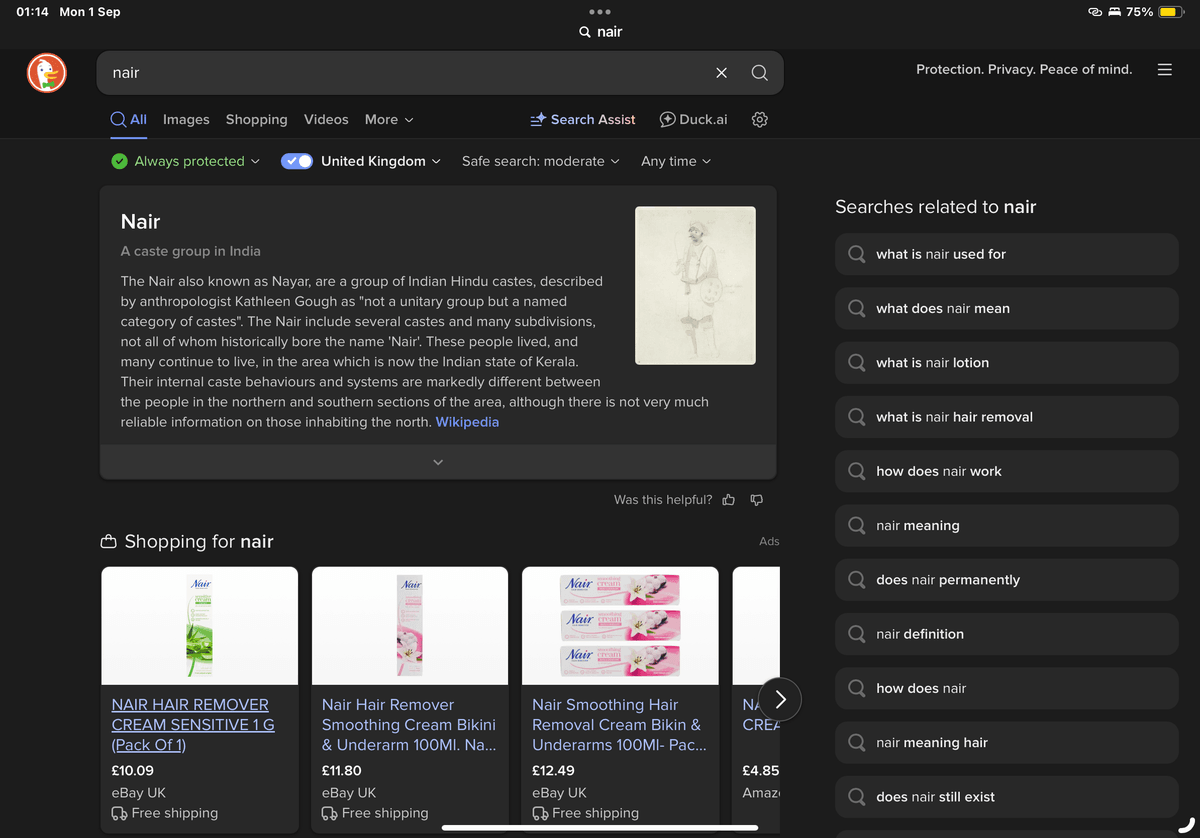The width and height of the screenshot is (1200, 838).
Task: Open the Nair sketch thumbnail image
Action: (x=695, y=285)
